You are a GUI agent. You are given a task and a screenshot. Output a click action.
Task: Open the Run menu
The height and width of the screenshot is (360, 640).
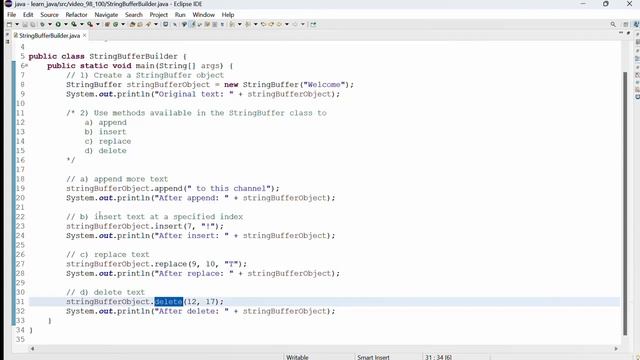pyautogui.click(x=180, y=15)
